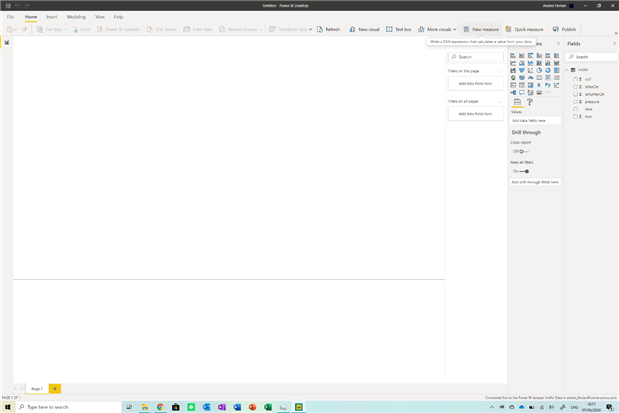Screen dimensions: 619x413
Task: Check the co2 field checkbox
Action: tap(575, 79)
